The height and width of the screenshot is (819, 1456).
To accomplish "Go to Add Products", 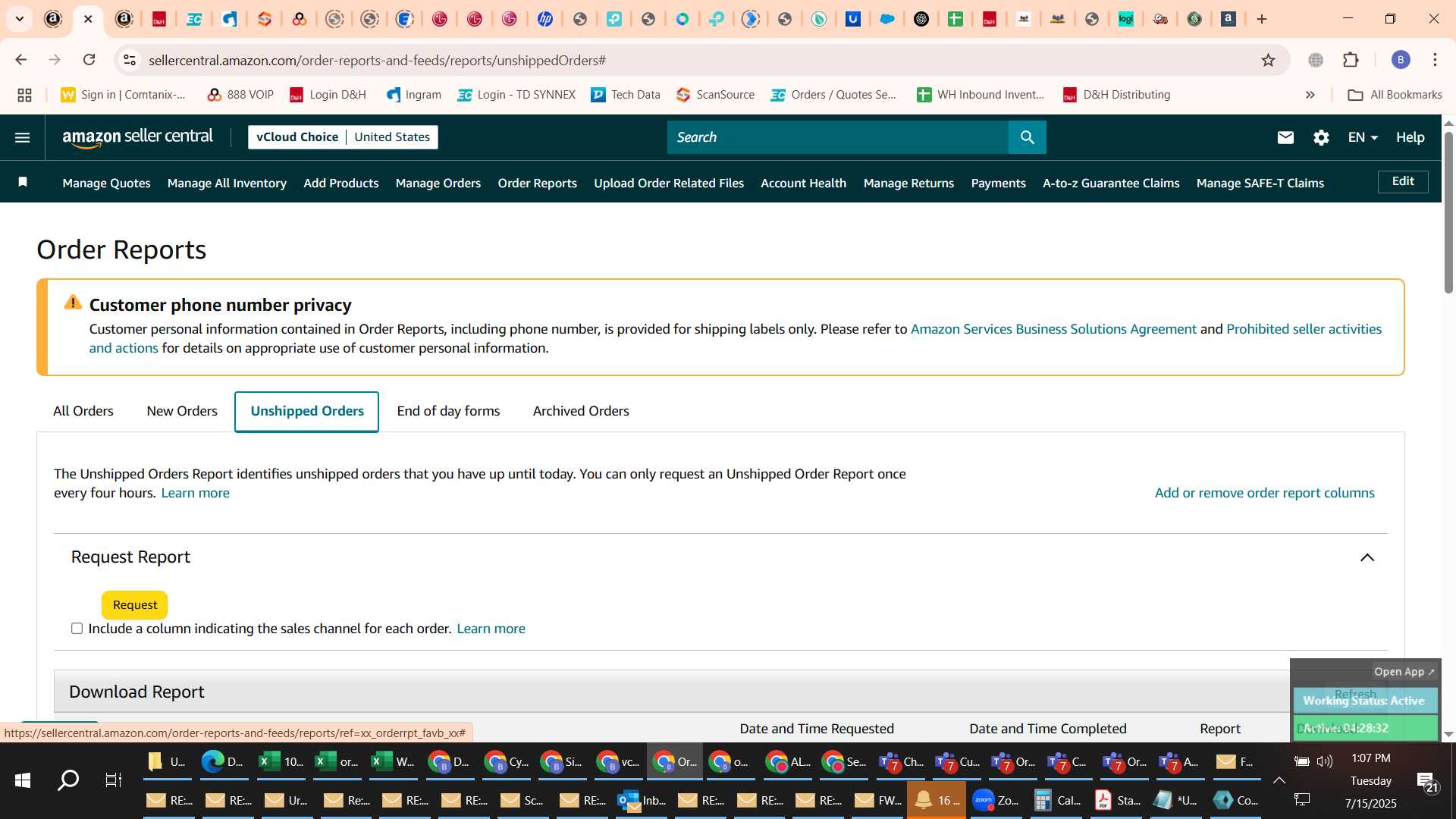I will coord(340,183).
